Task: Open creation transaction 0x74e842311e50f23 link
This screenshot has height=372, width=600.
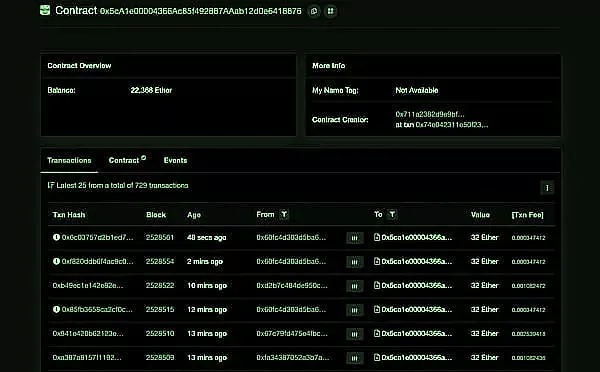Action: pos(452,124)
